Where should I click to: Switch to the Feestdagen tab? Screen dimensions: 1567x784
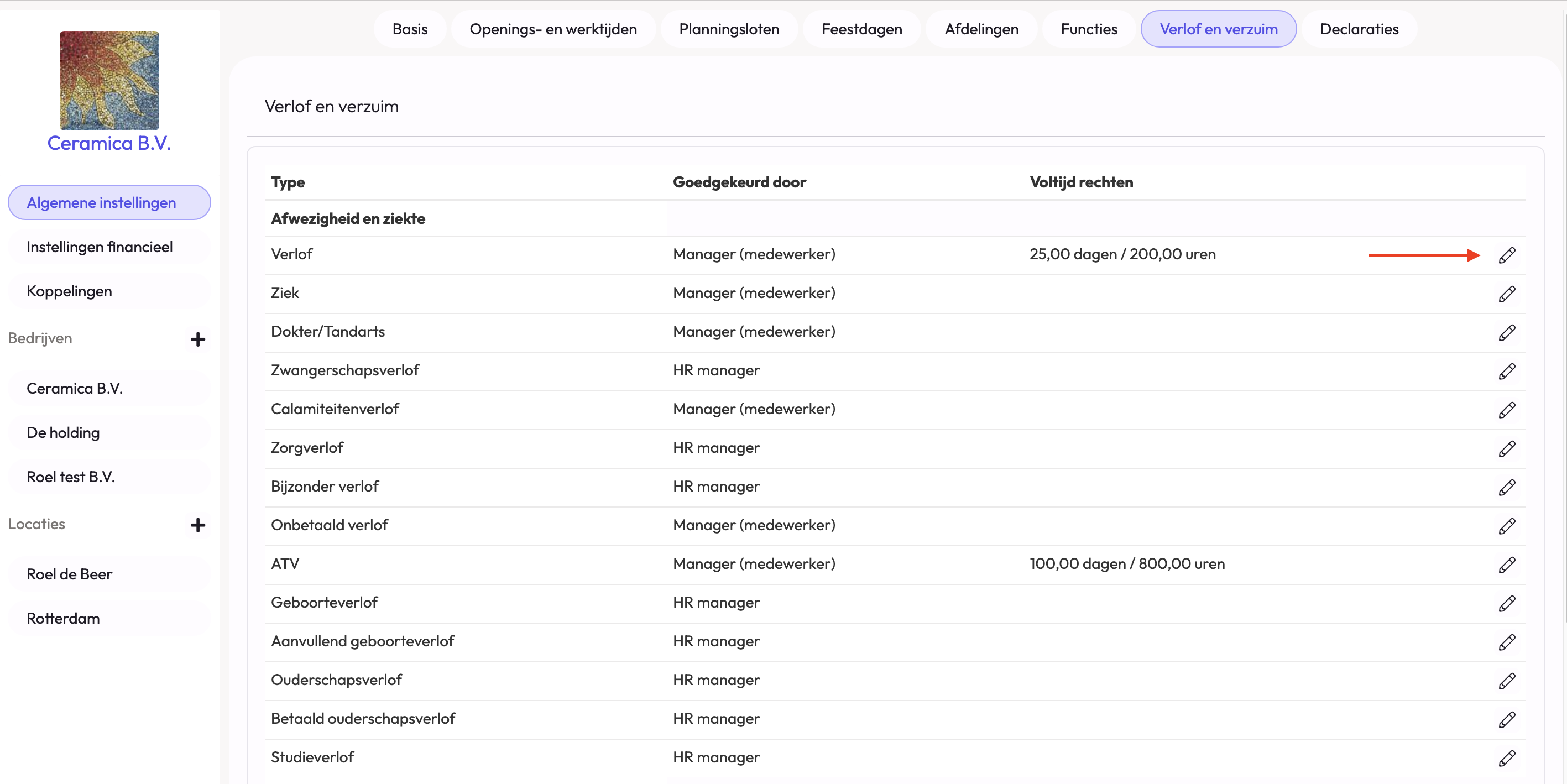[861, 29]
